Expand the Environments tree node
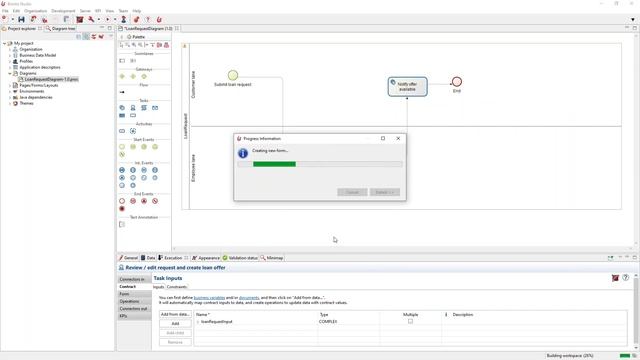This screenshot has height=360, width=640. [x=10, y=91]
